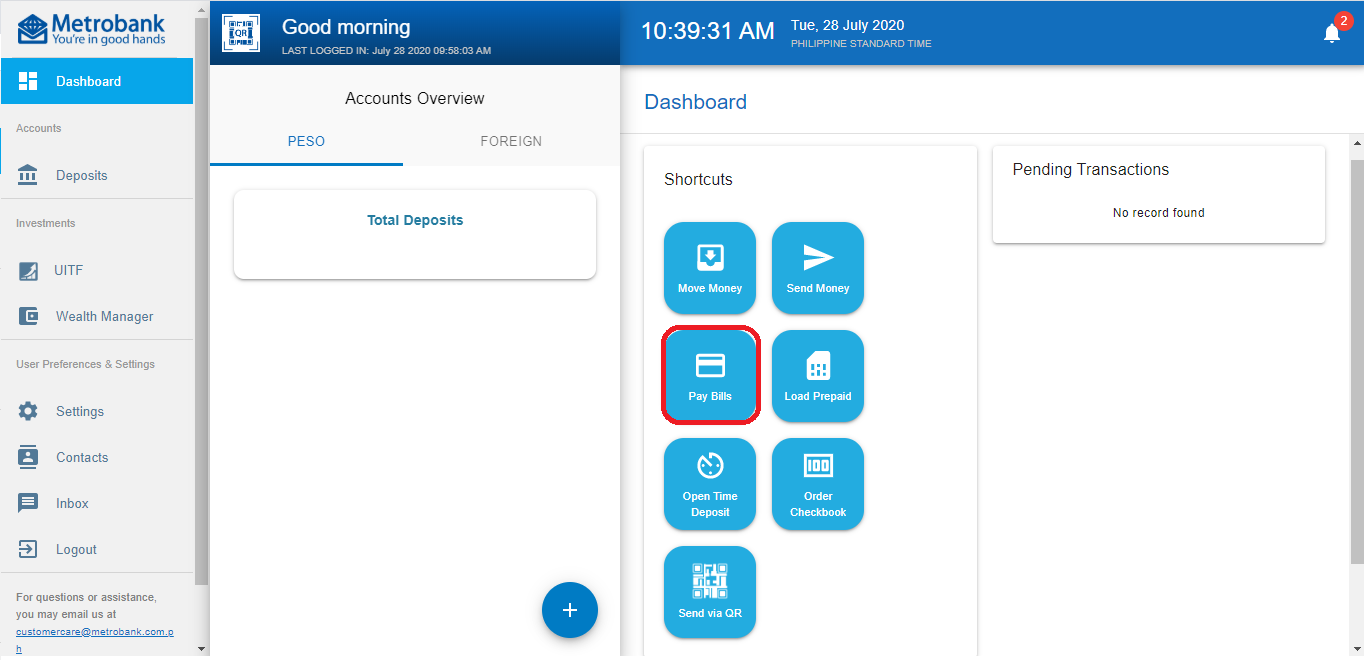Open the Open Time Deposit shortcut

point(710,484)
